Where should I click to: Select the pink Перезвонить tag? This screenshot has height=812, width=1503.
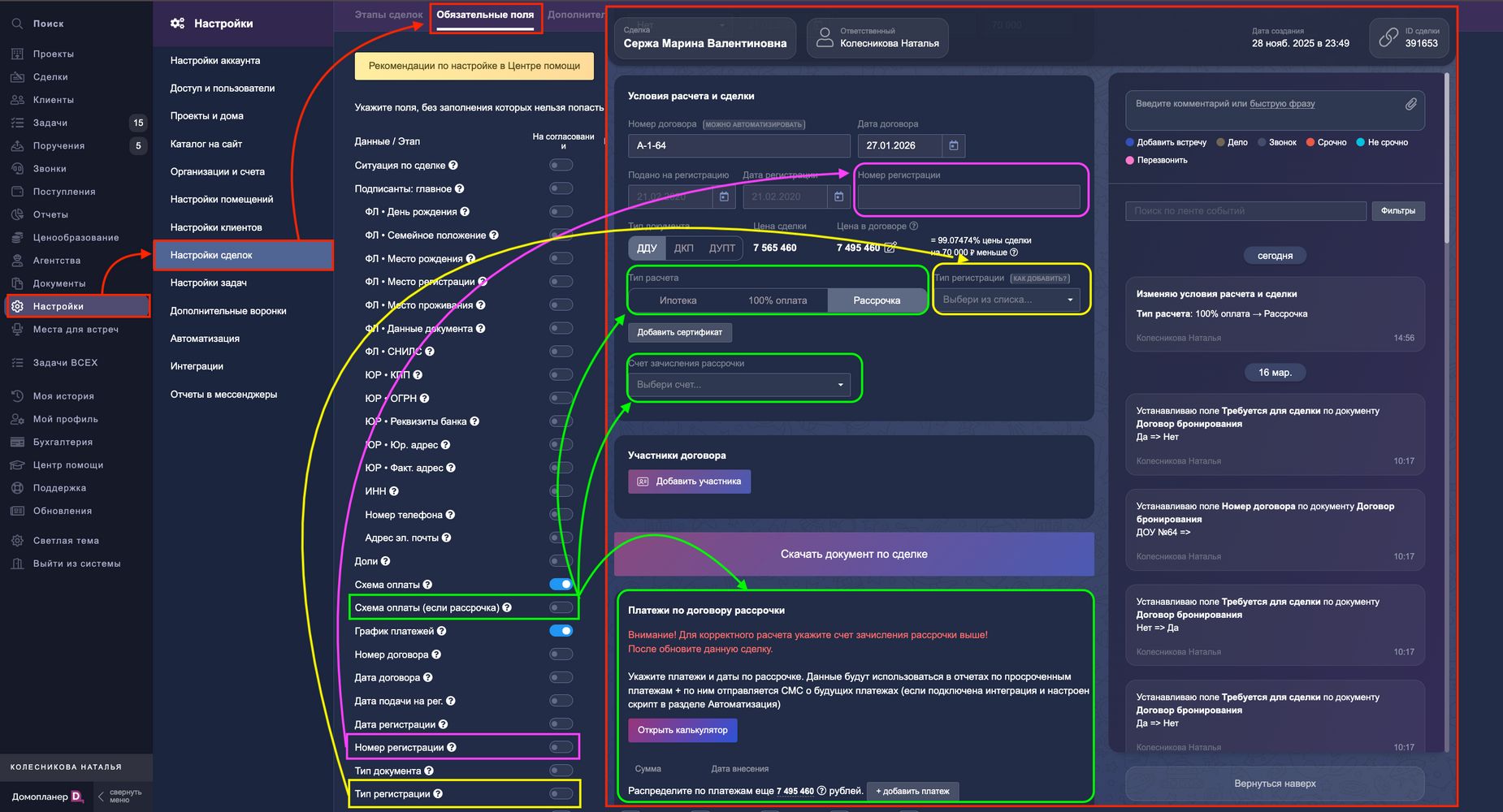(x=1156, y=160)
